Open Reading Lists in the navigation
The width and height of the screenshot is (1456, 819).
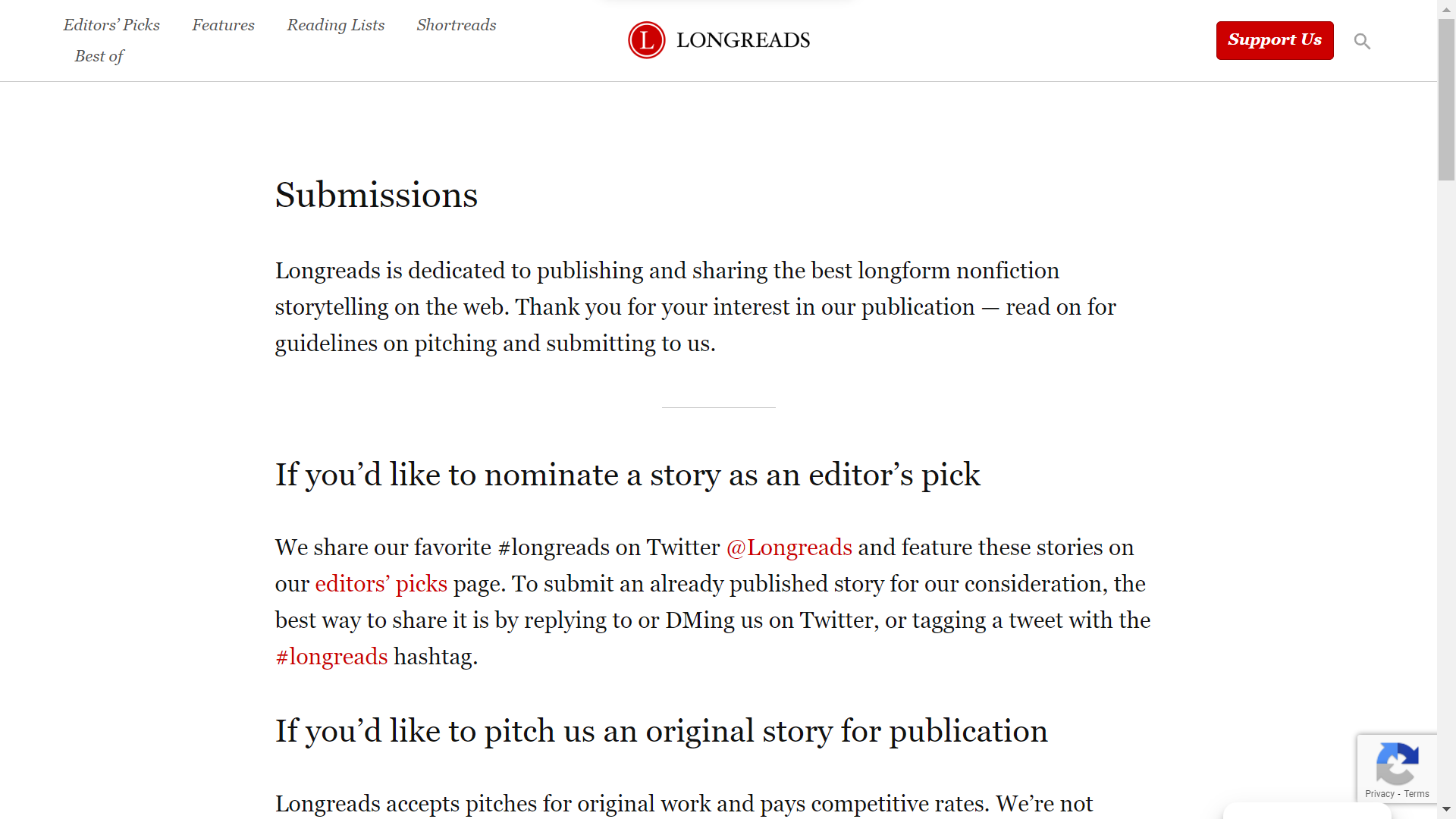(x=336, y=25)
